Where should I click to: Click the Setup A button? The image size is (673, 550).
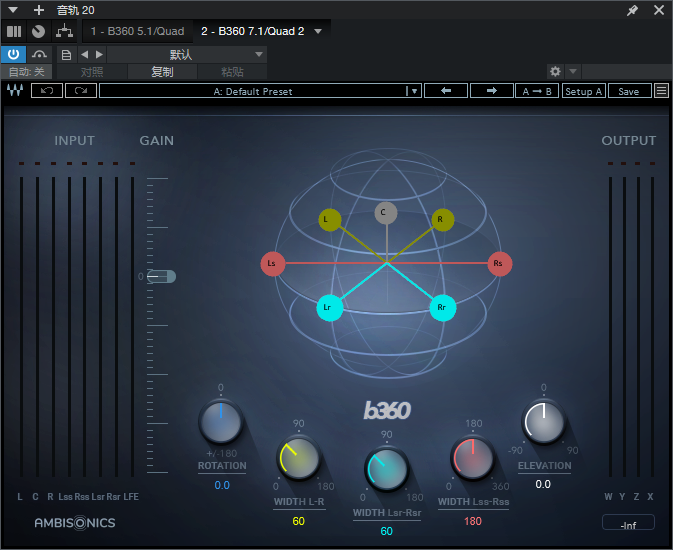tap(583, 91)
